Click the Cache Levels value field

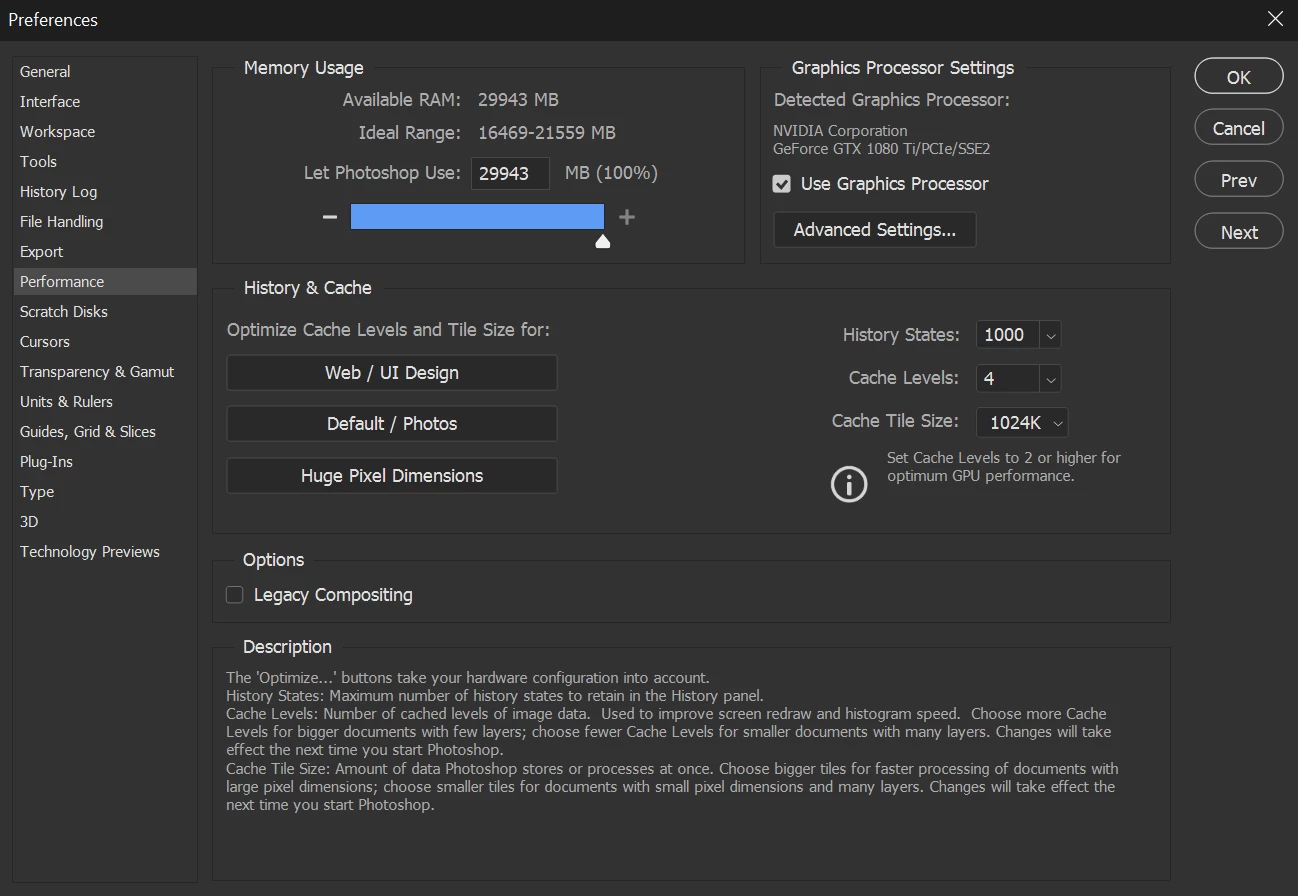1009,379
